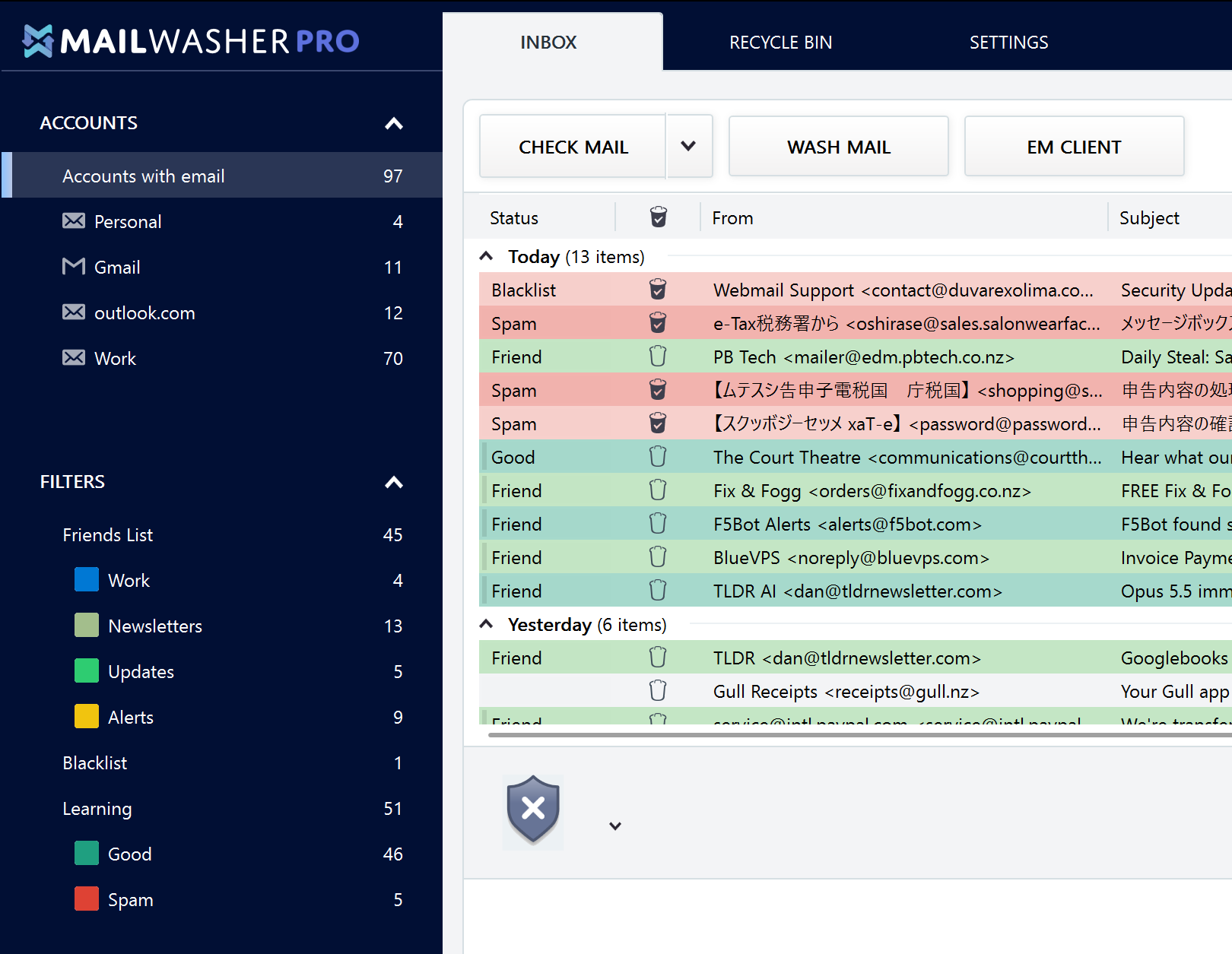Toggle delete bin for Webmail Support email
The height and width of the screenshot is (954, 1232).
[658, 290]
